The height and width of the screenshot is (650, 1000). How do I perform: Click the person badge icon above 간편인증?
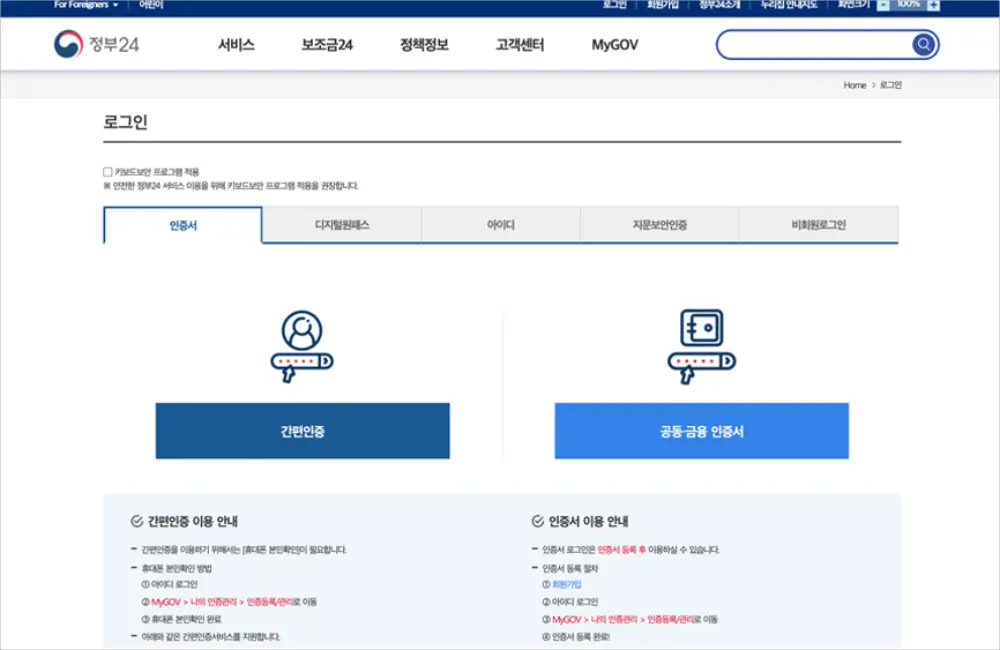(301, 338)
